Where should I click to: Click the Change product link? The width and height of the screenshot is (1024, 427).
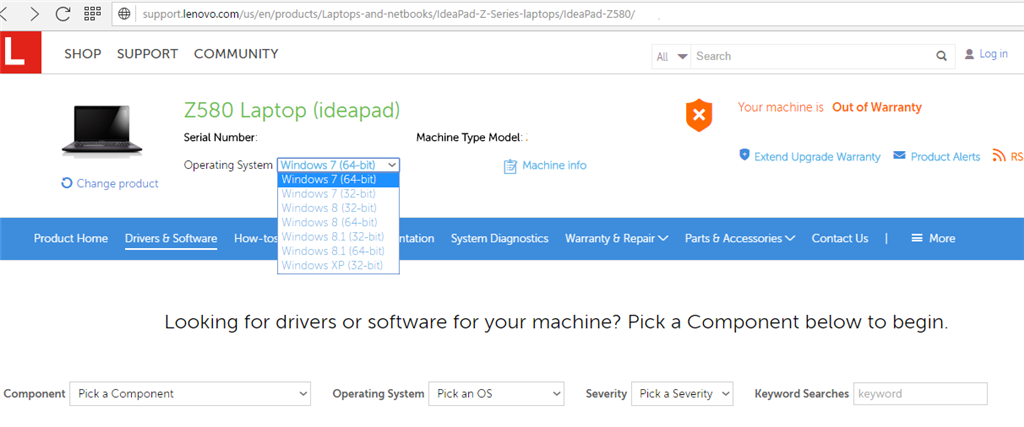(x=118, y=183)
